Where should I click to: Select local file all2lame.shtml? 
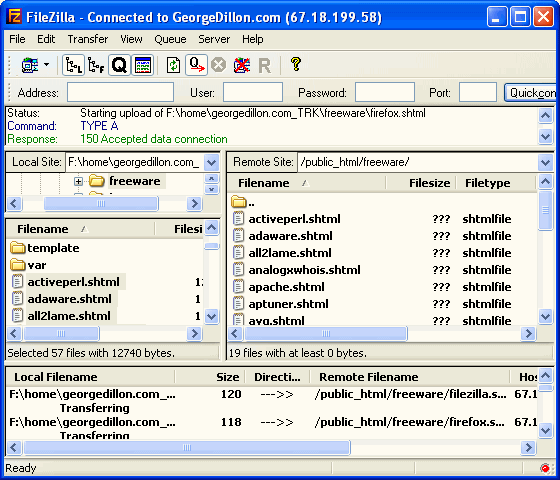point(69,316)
